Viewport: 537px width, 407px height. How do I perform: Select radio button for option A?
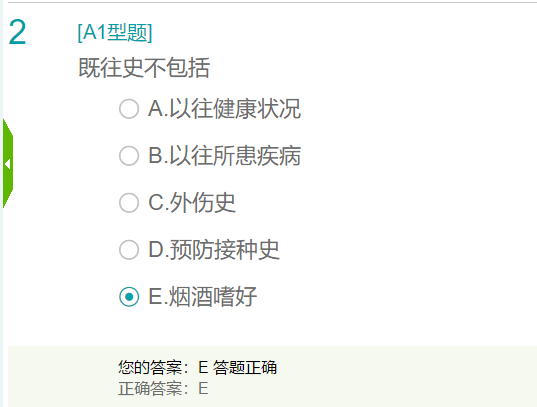click(x=129, y=109)
